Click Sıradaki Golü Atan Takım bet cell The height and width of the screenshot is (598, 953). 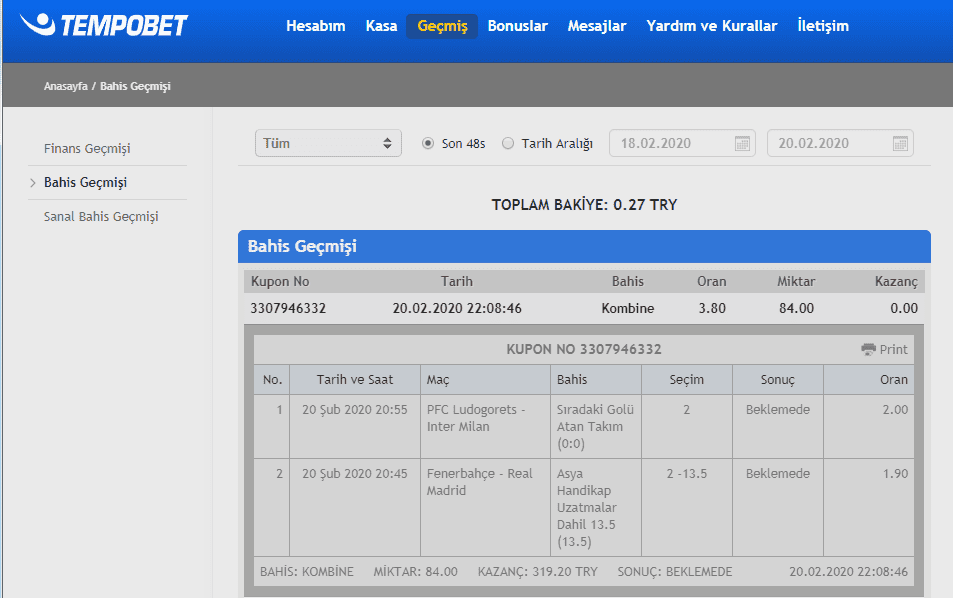[595, 427]
